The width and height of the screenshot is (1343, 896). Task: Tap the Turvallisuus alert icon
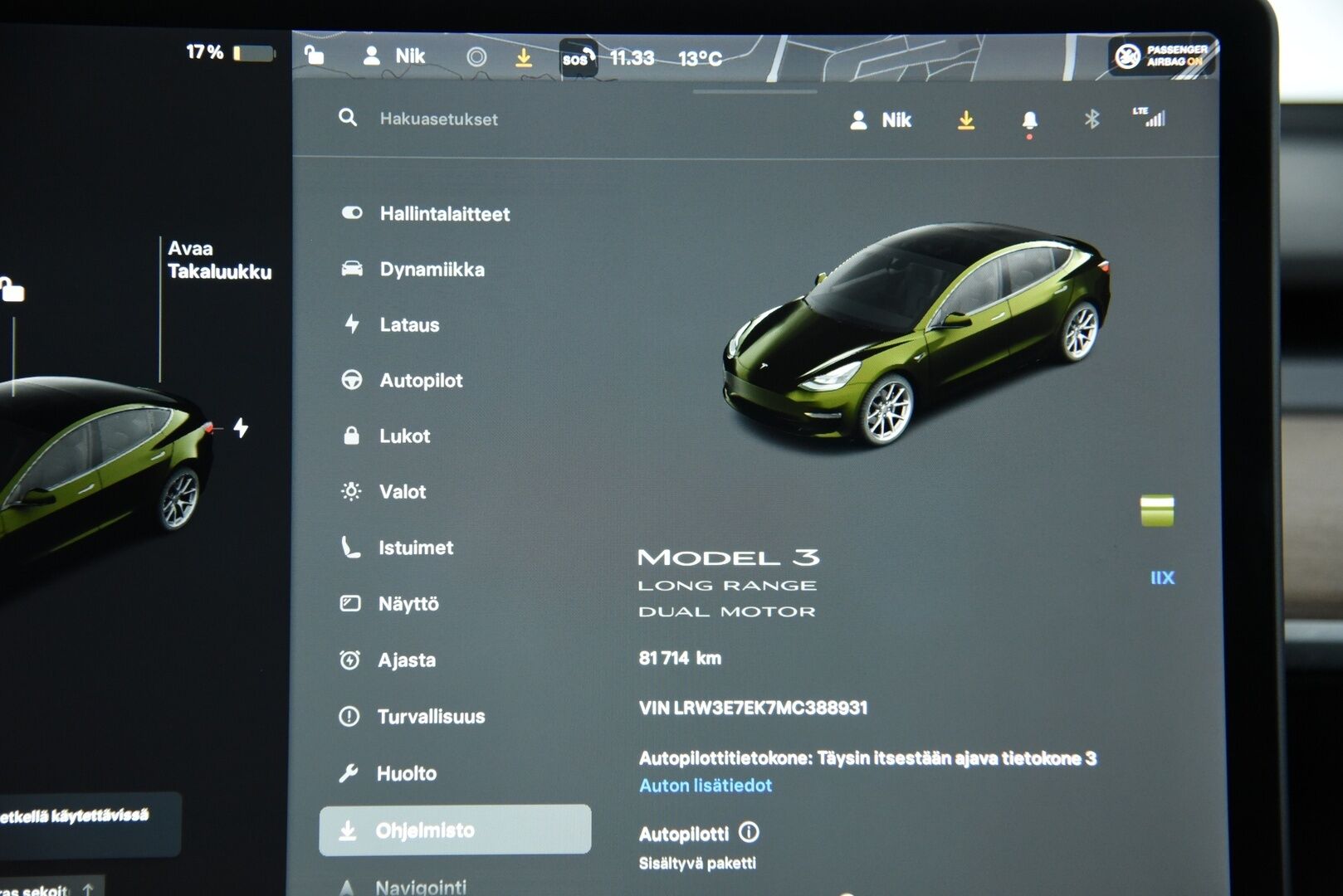[x=349, y=716]
